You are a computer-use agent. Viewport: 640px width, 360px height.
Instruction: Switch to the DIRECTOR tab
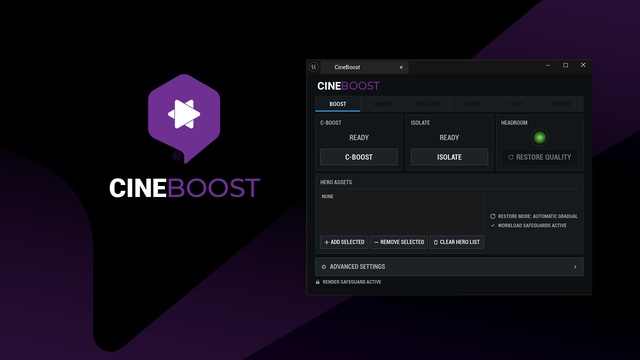tap(427, 104)
